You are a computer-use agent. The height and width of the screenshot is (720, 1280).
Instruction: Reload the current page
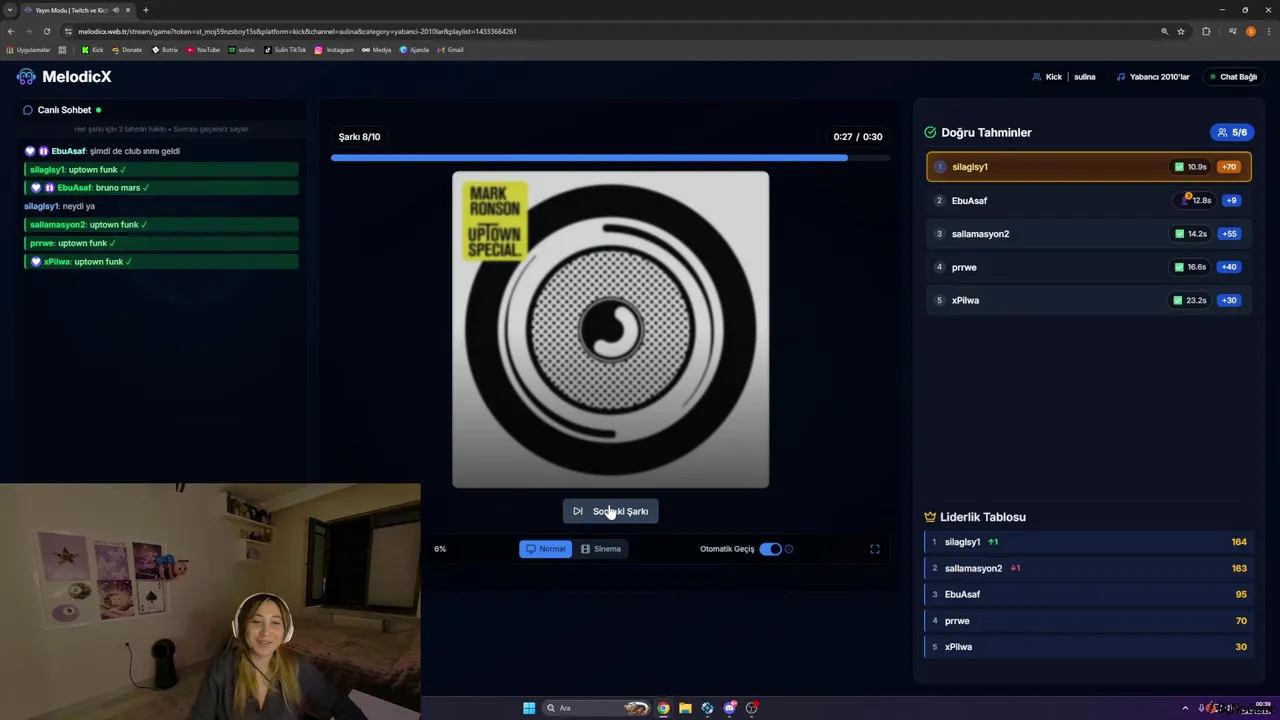click(x=46, y=31)
